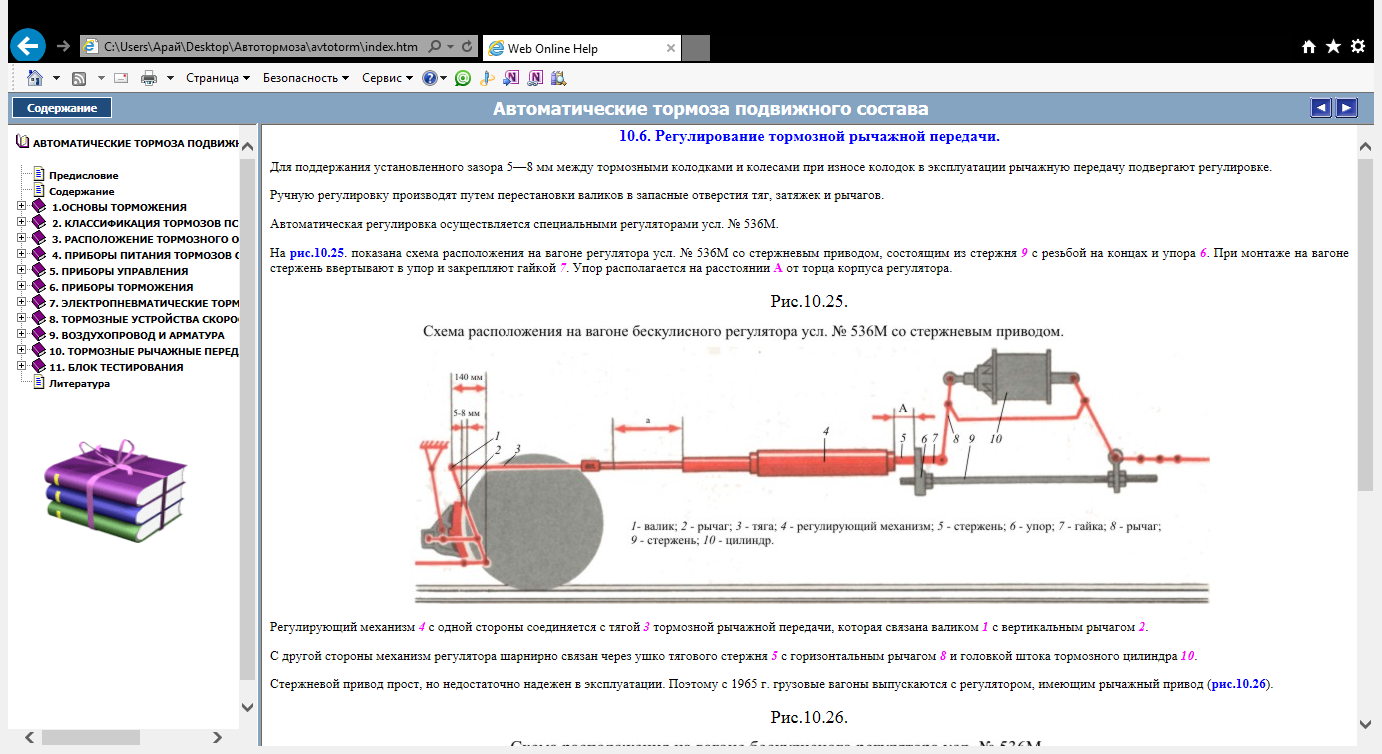Click the stacked books image
Image resolution: width=1382 pixels, height=754 pixels.
pyautogui.click(x=116, y=492)
